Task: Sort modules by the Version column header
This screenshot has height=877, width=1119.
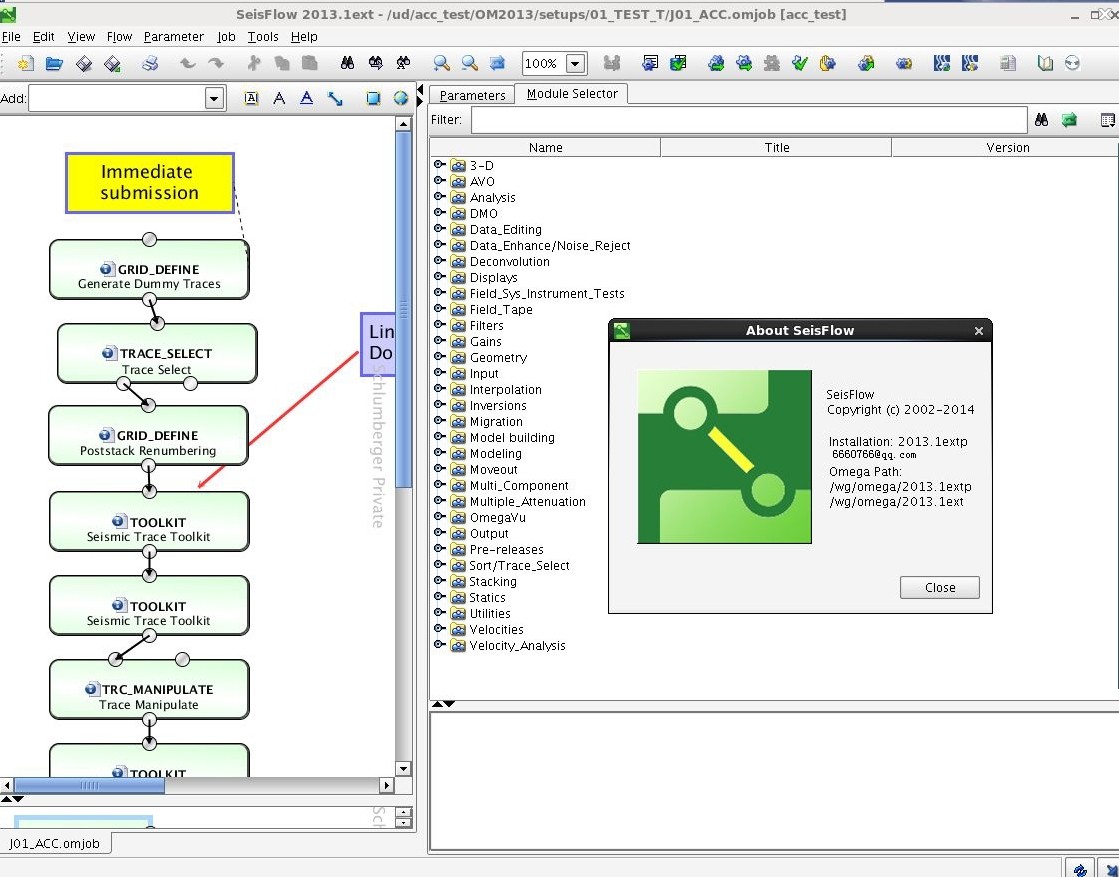Action: click(x=1007, y=148)
